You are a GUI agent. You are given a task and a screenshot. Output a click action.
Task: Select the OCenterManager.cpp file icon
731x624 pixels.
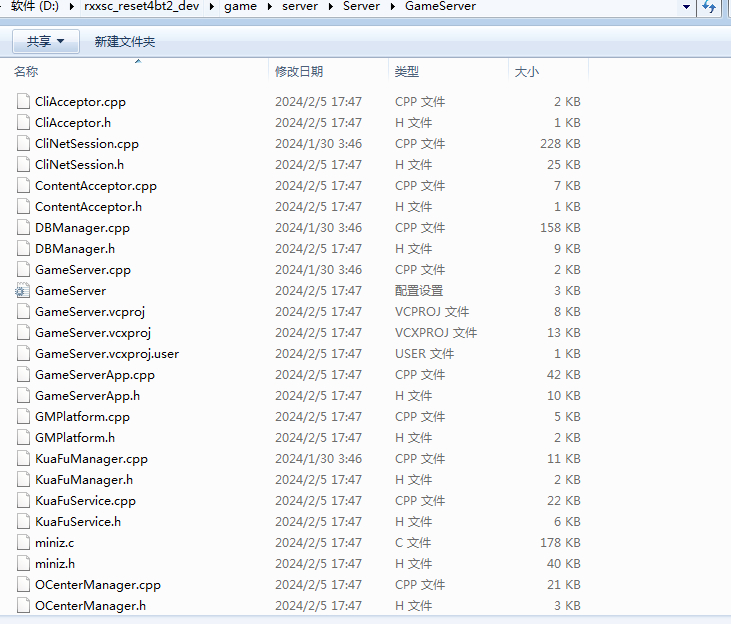pyautogui.click(x=24, y=585)
